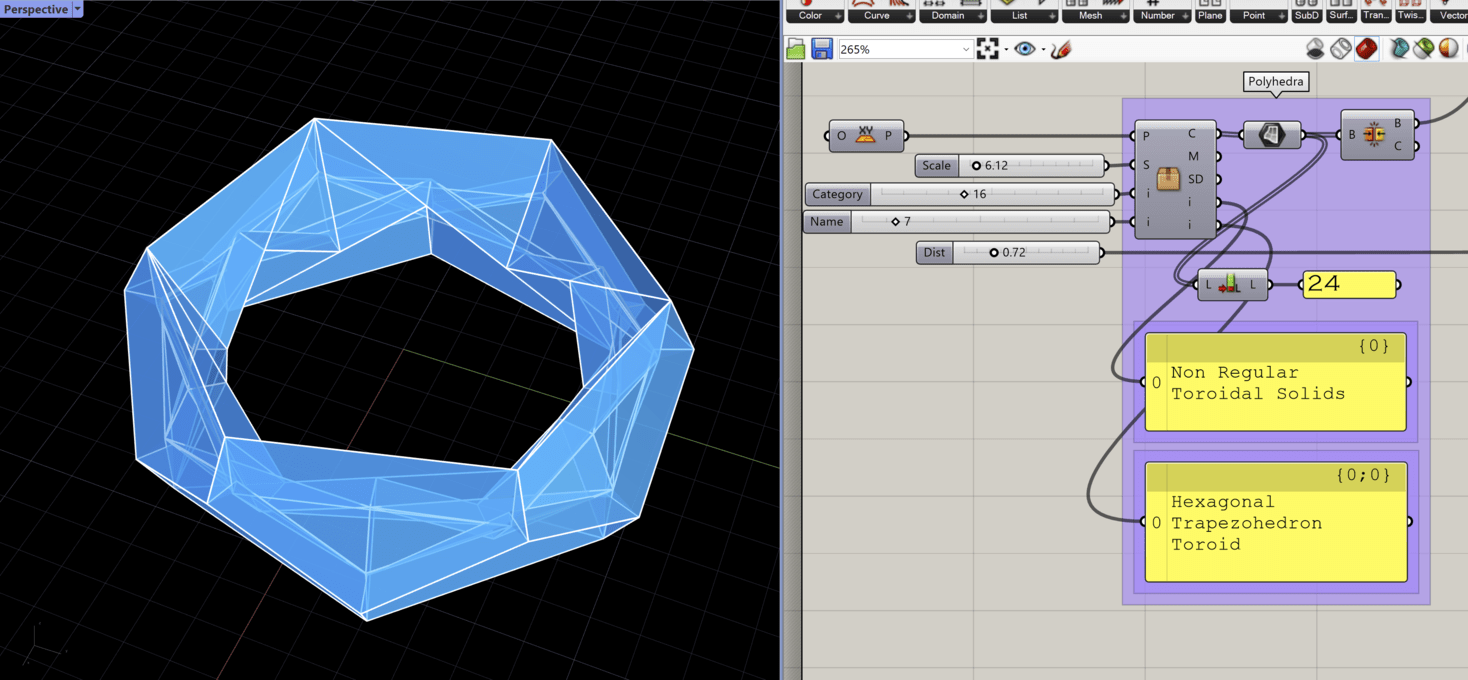The image size is (1468, 680).
Task: Click the Category slider name label
Action: tap(838, 194)
